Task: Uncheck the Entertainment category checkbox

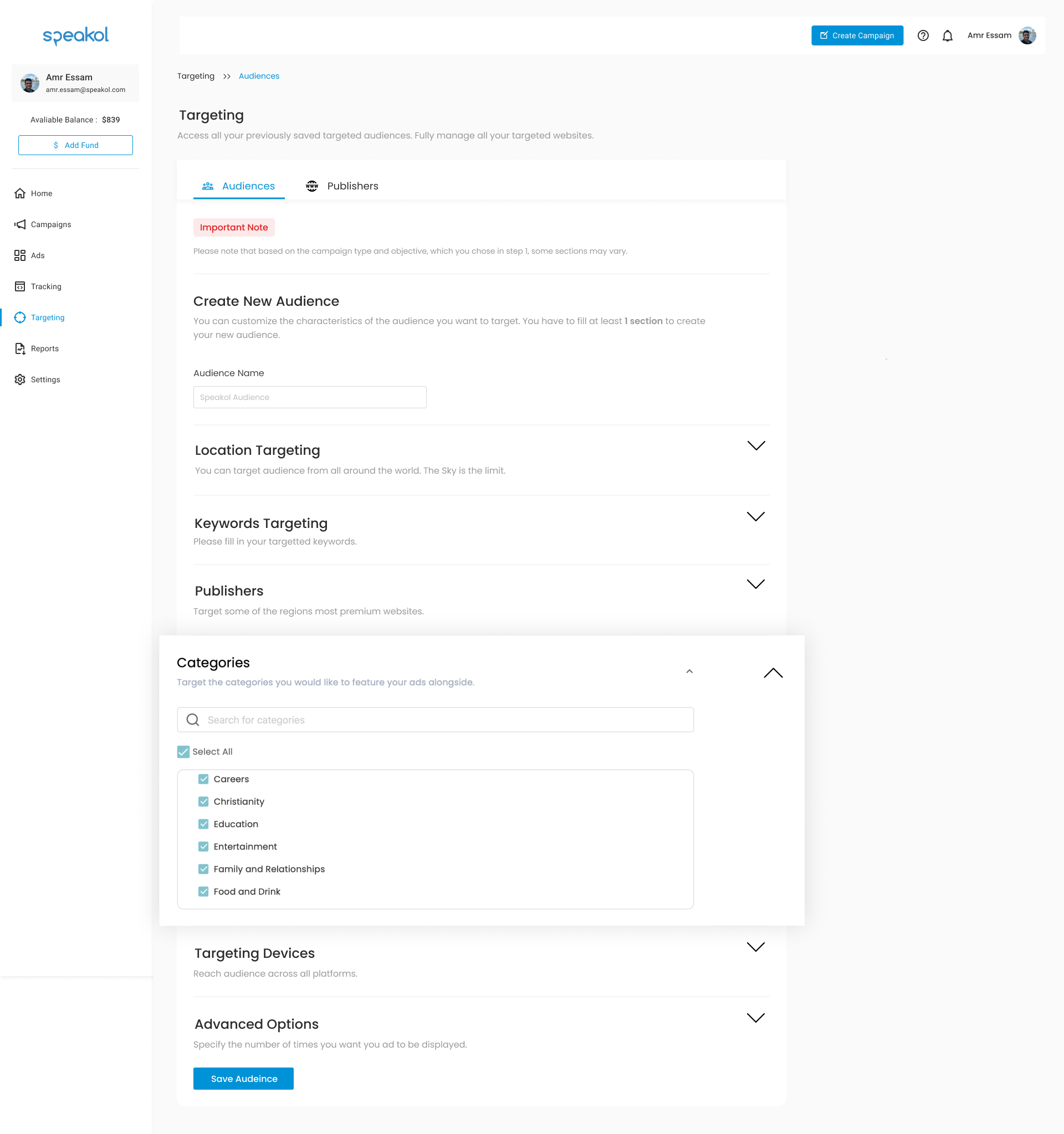Action: tap(204, 846)
